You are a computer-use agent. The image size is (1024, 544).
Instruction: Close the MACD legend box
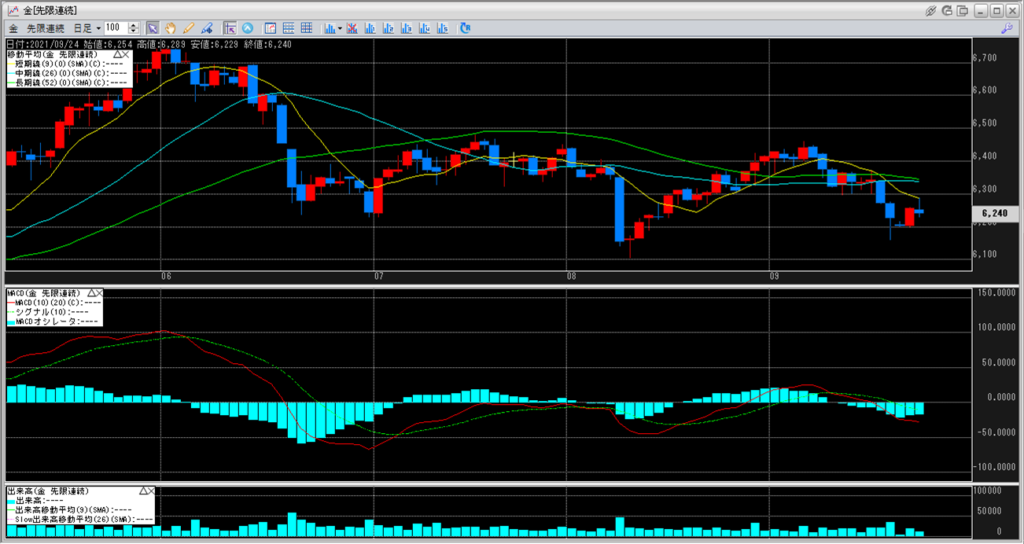pos(100,293)
